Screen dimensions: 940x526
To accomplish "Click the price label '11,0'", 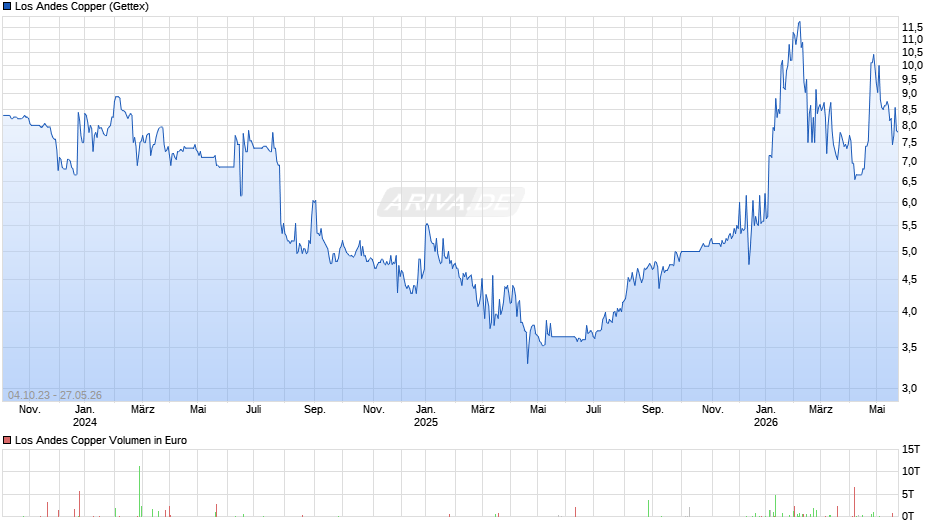I will 912,40.
